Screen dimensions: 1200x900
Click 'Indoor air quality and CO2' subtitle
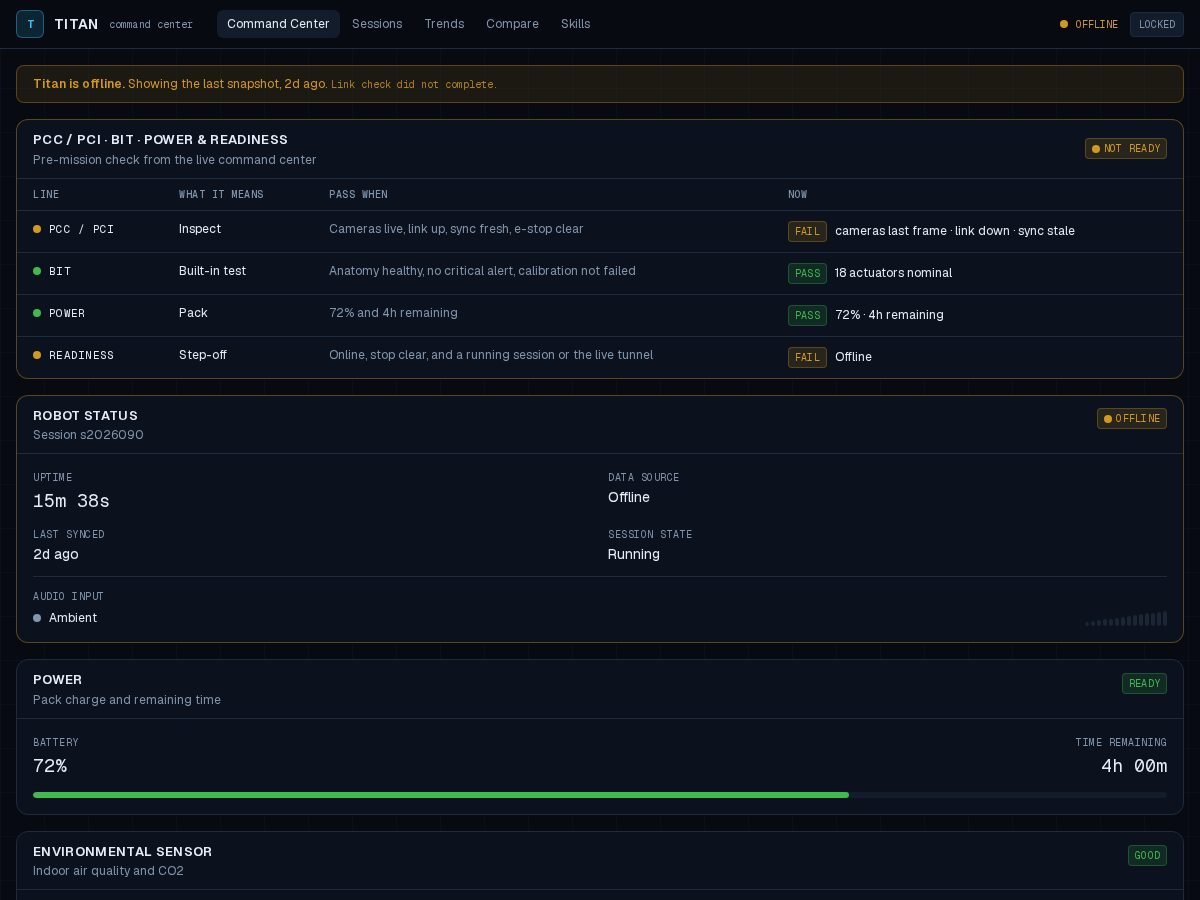[108, 871]
